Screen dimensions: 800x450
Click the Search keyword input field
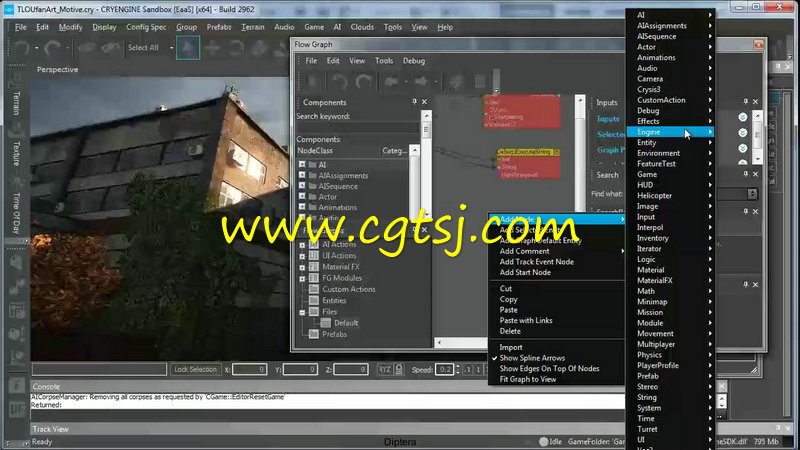coord(358,128)
